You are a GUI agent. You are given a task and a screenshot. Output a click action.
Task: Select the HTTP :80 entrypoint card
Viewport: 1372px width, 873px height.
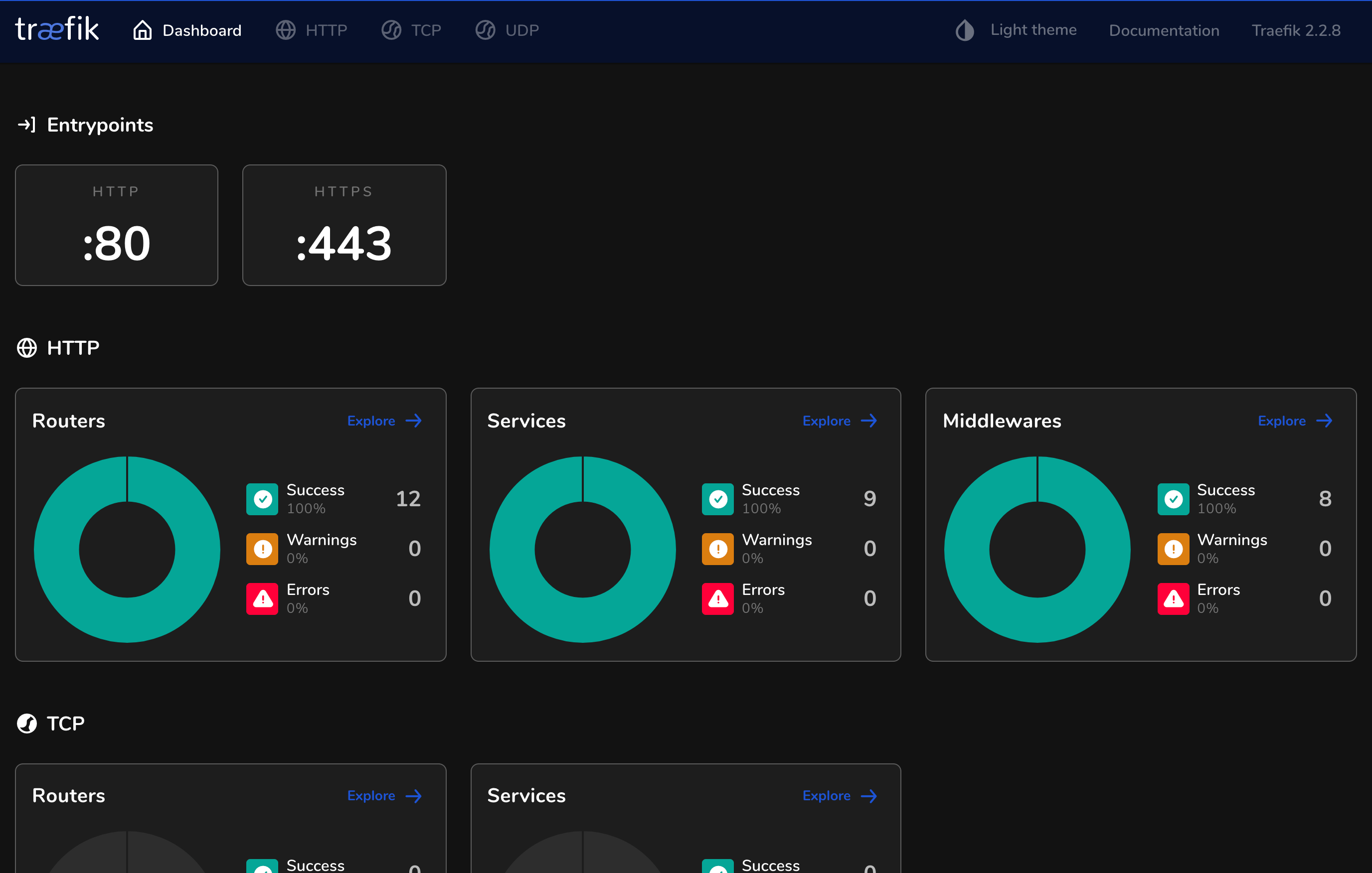[x=116, y=225]
